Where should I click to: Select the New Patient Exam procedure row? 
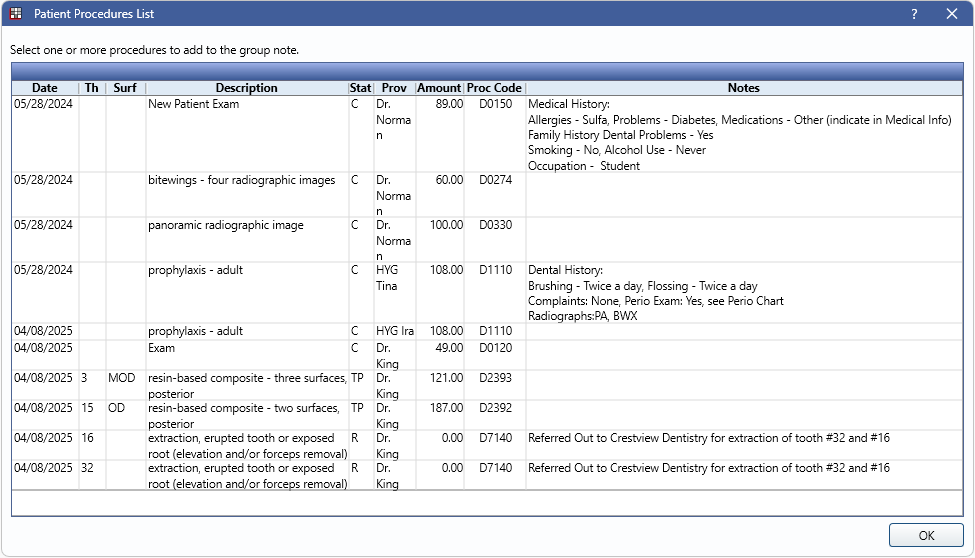(194, 104)
